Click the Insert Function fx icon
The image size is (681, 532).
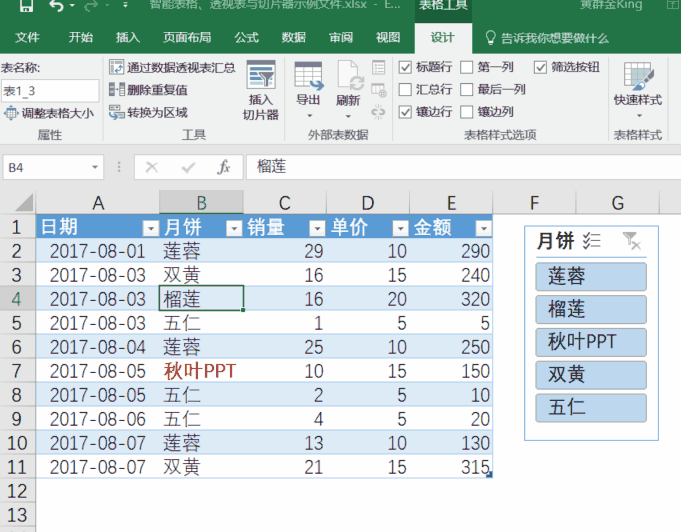pos(224,167)
